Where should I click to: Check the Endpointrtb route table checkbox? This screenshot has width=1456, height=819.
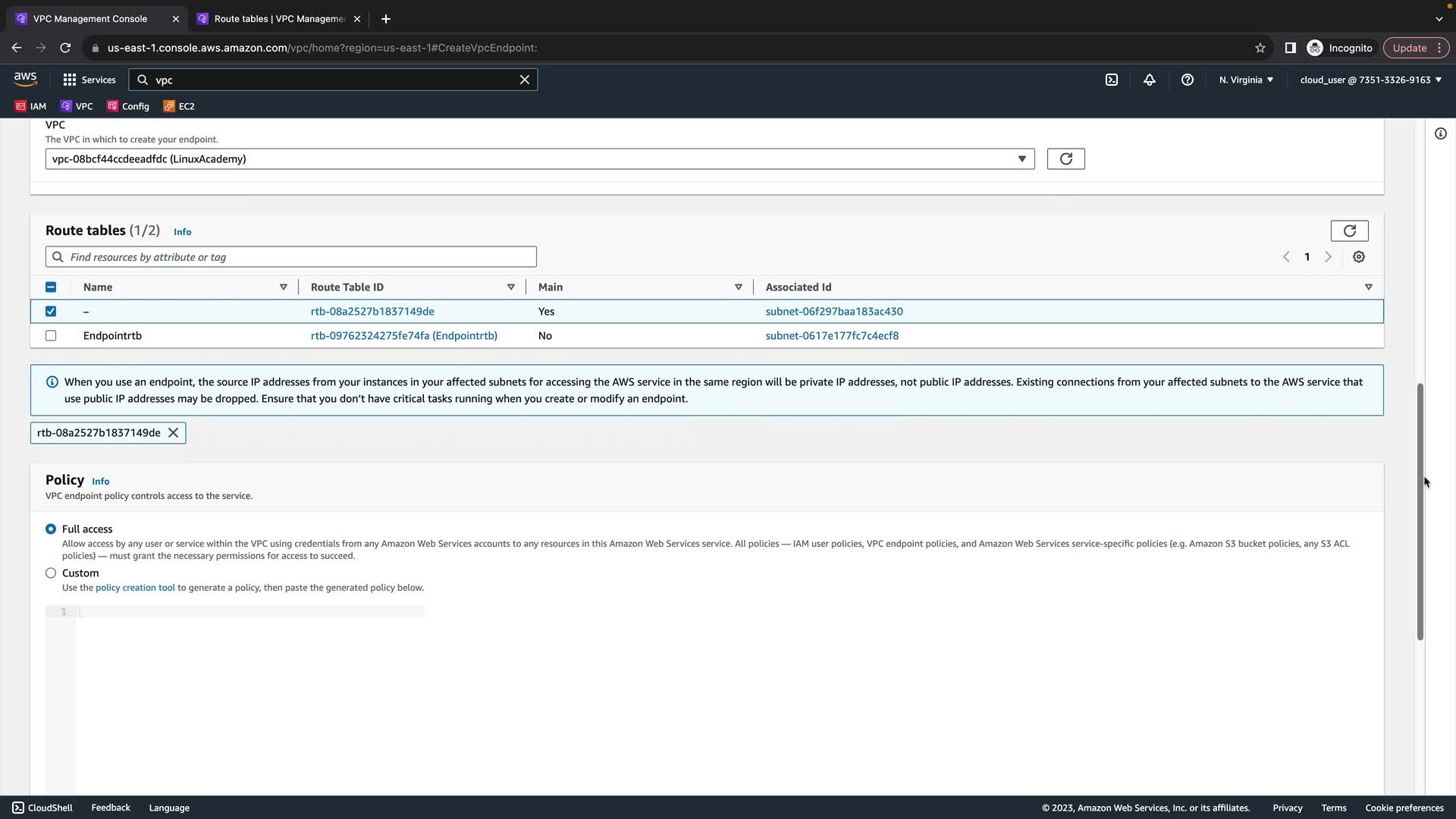pyautogui.click(x=51, y=336)
